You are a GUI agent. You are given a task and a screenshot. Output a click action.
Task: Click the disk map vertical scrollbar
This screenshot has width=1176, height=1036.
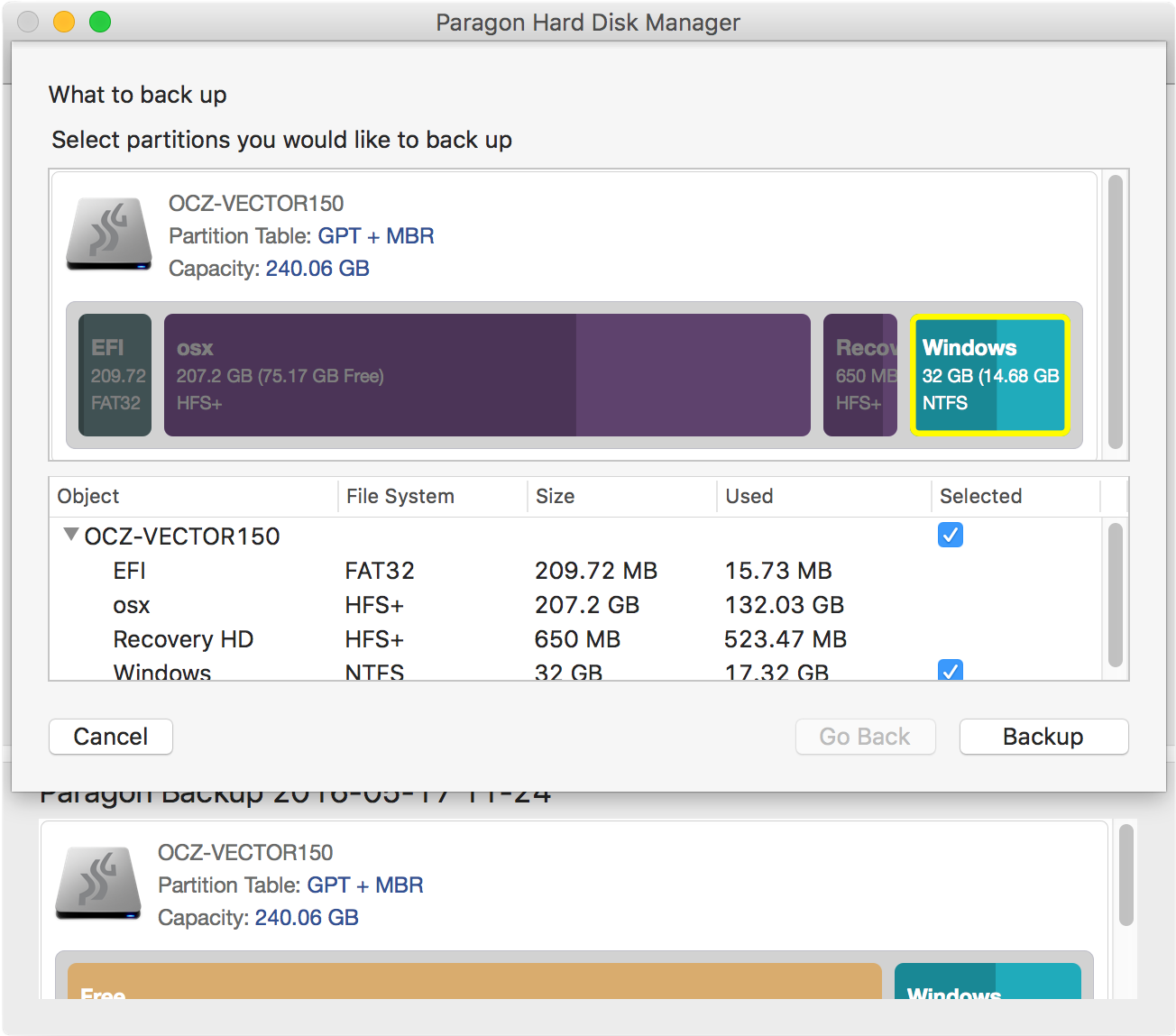tap(1116, 312)
